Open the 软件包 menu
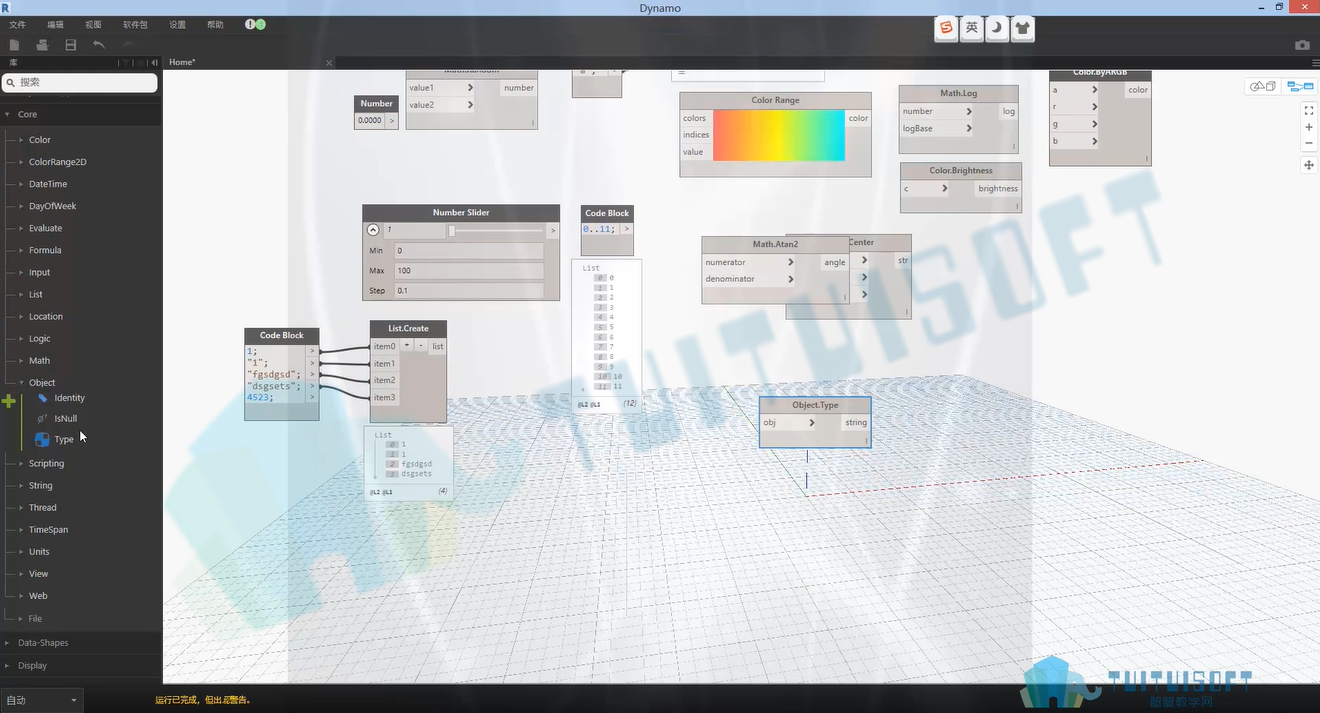1320x713 pixels. (135, 24)
